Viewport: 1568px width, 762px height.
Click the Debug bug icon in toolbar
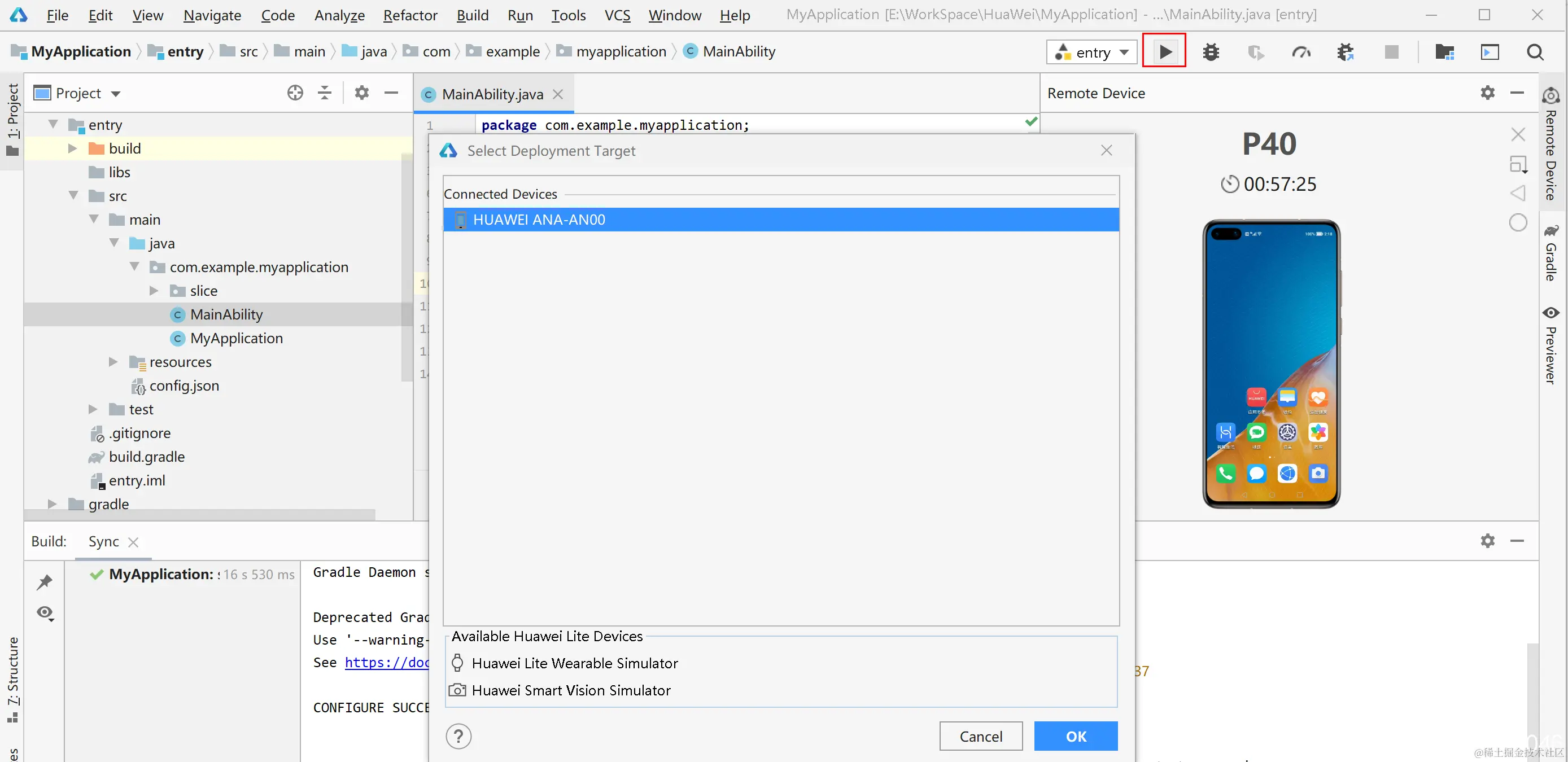tap(1211, 52)
